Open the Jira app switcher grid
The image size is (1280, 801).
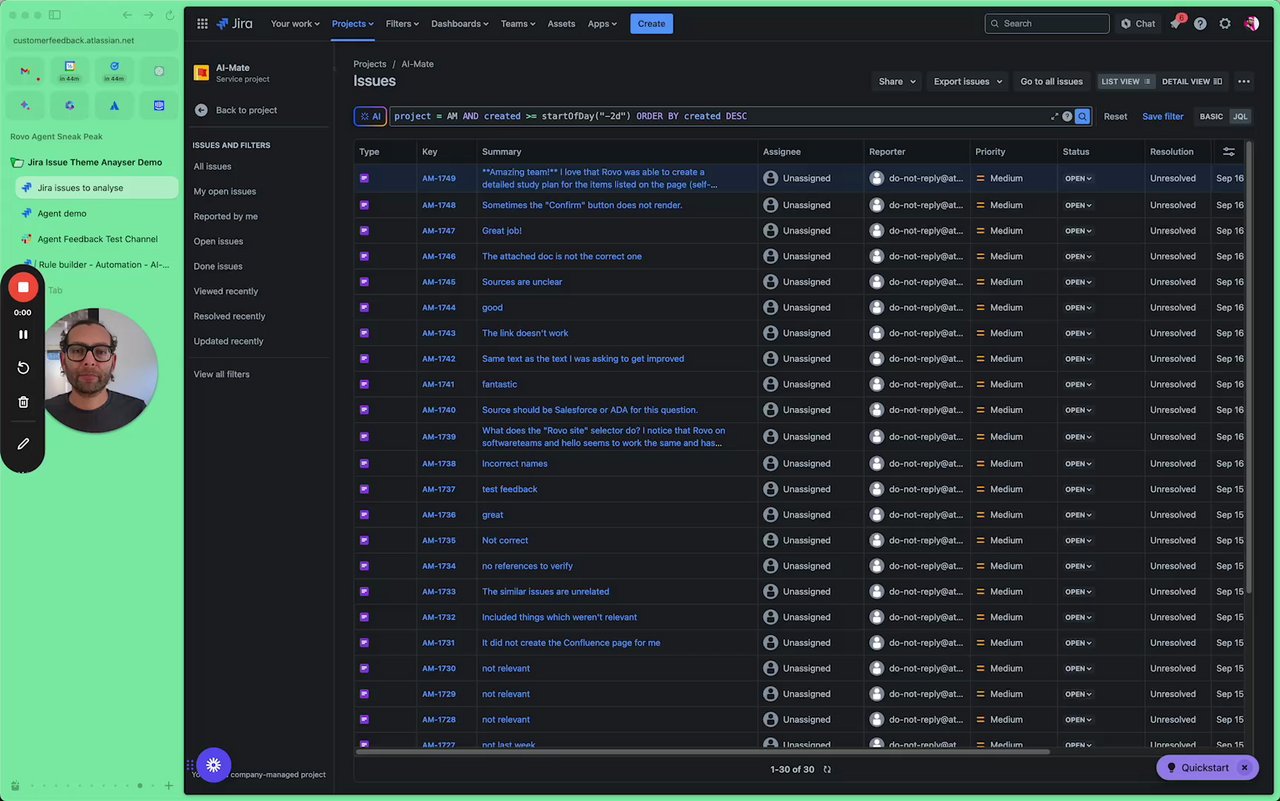pos(202,24)
